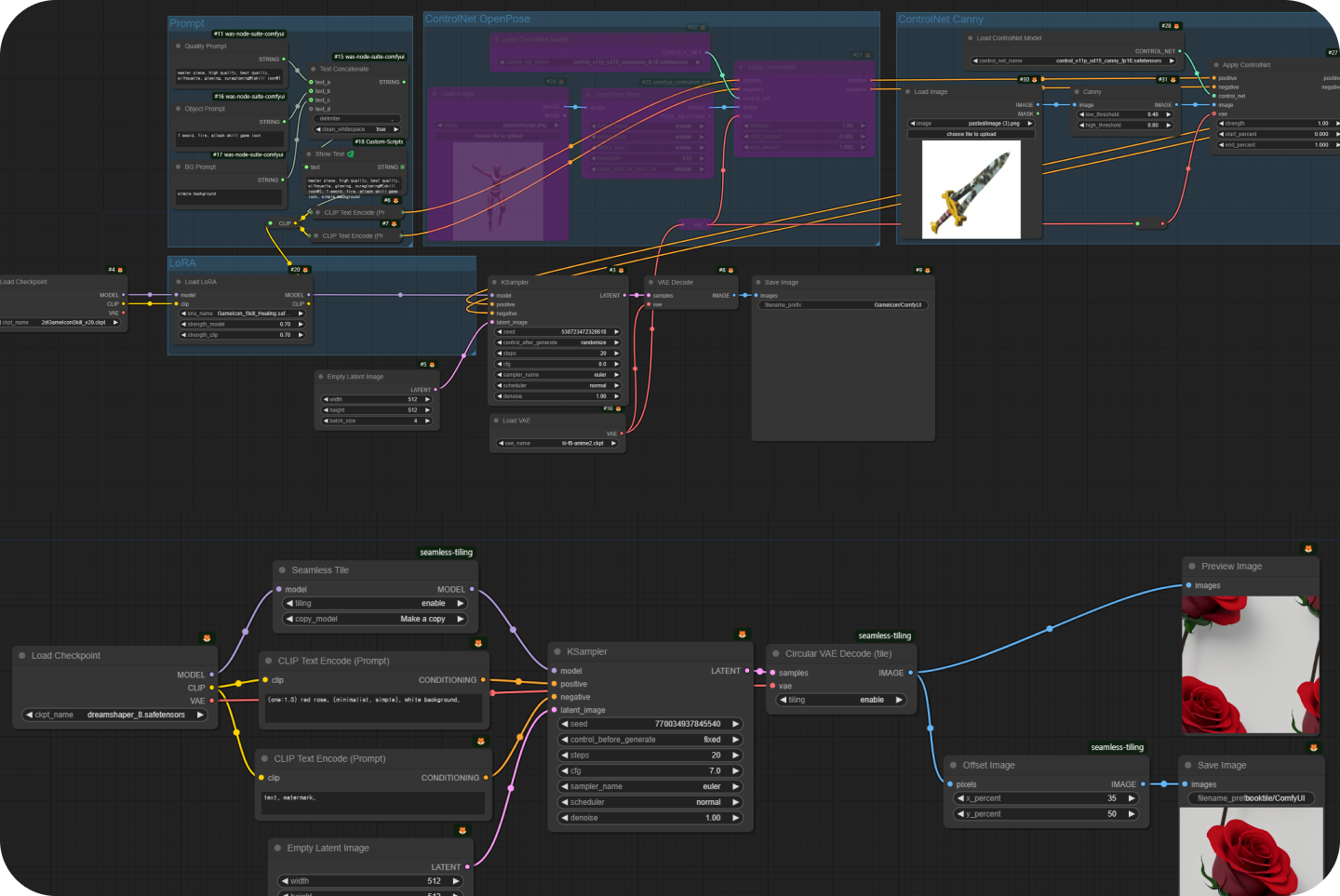
Task: Open the sampler_name dropdown beside seed 770034937845540
Action: [650, 786]
